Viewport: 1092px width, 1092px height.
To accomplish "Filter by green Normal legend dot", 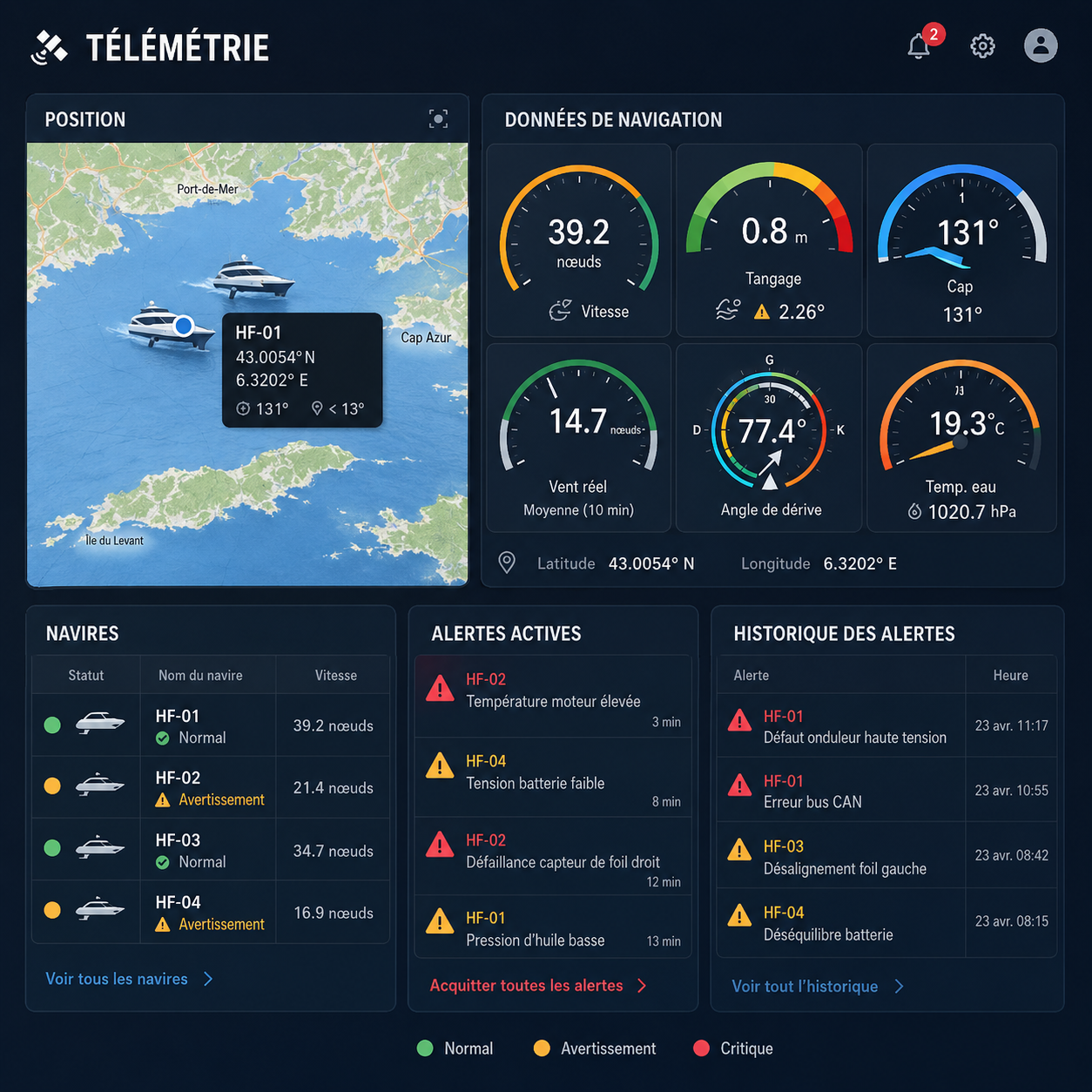I will tap(425, 1048).
